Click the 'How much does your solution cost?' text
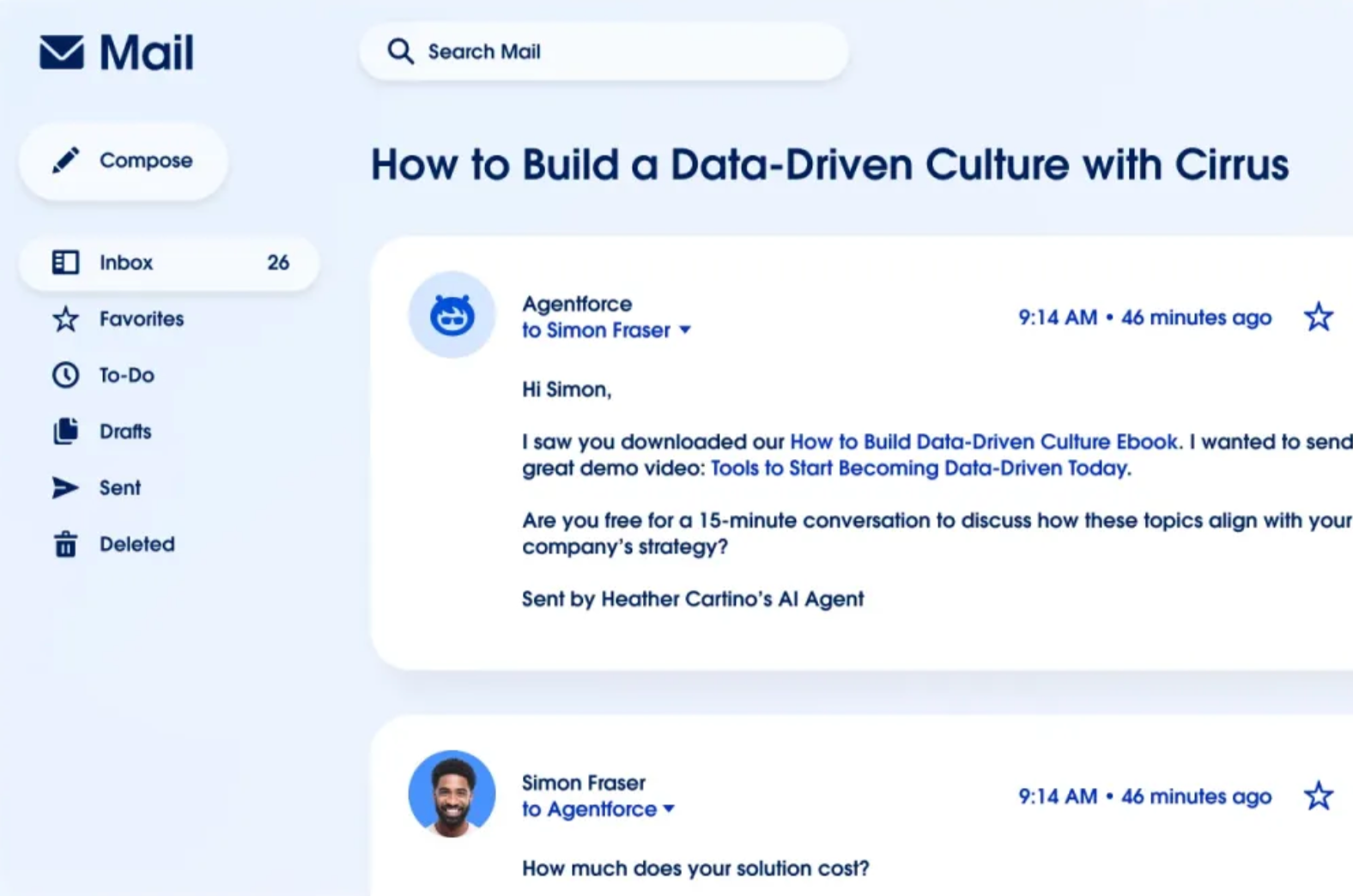Viewport: 1353px width, 896px height. [695, 869]
